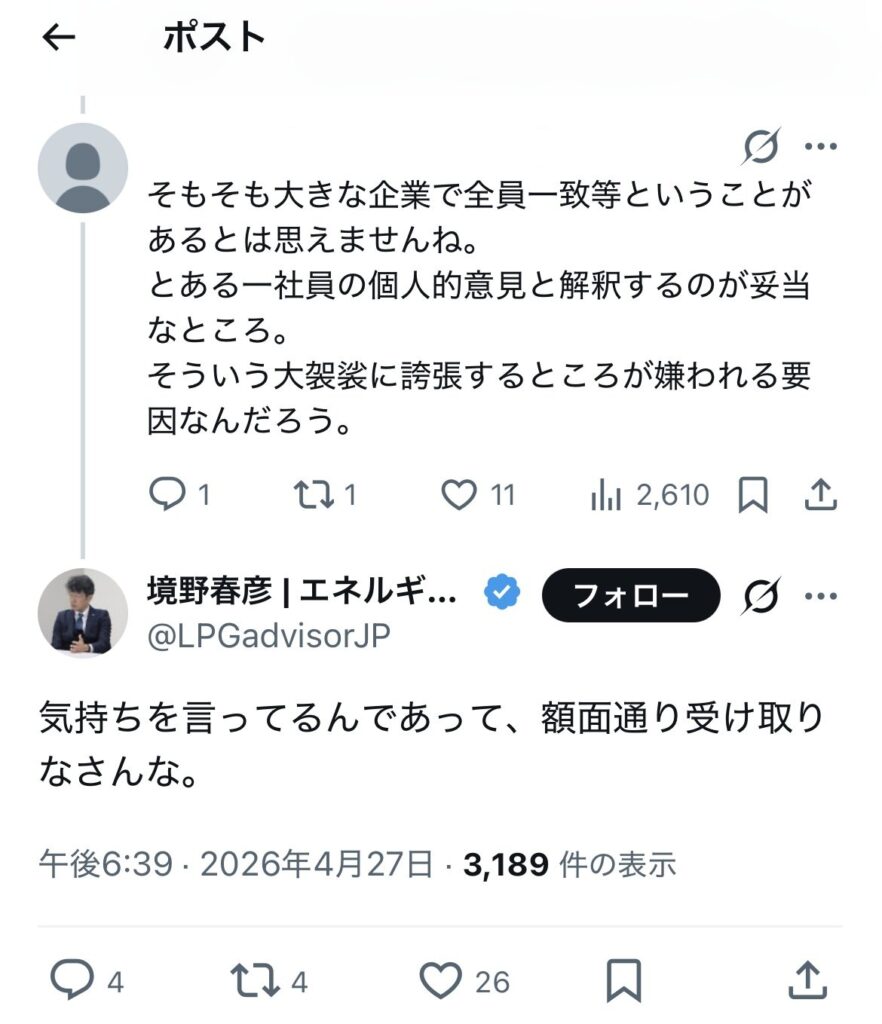
Task: Bookmark the parent post
Action: point(752,494)
